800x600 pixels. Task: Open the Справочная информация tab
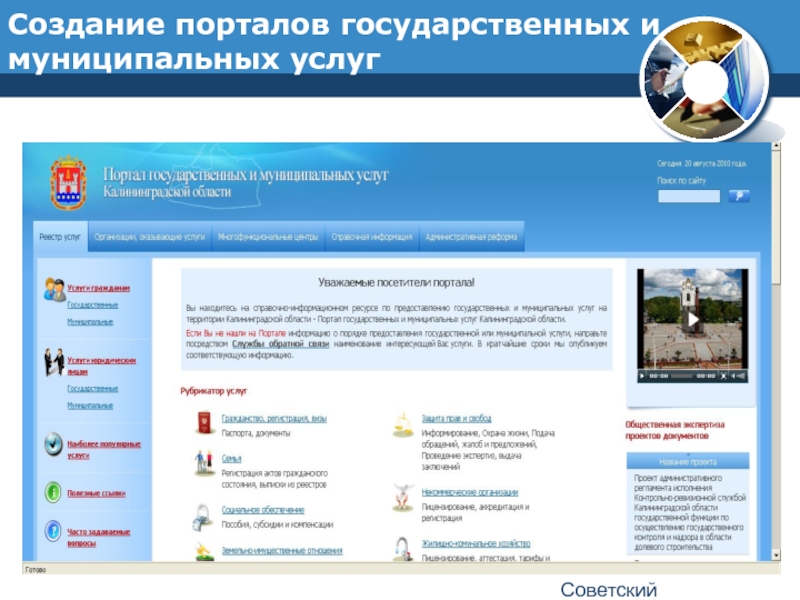tap(372, 237)
